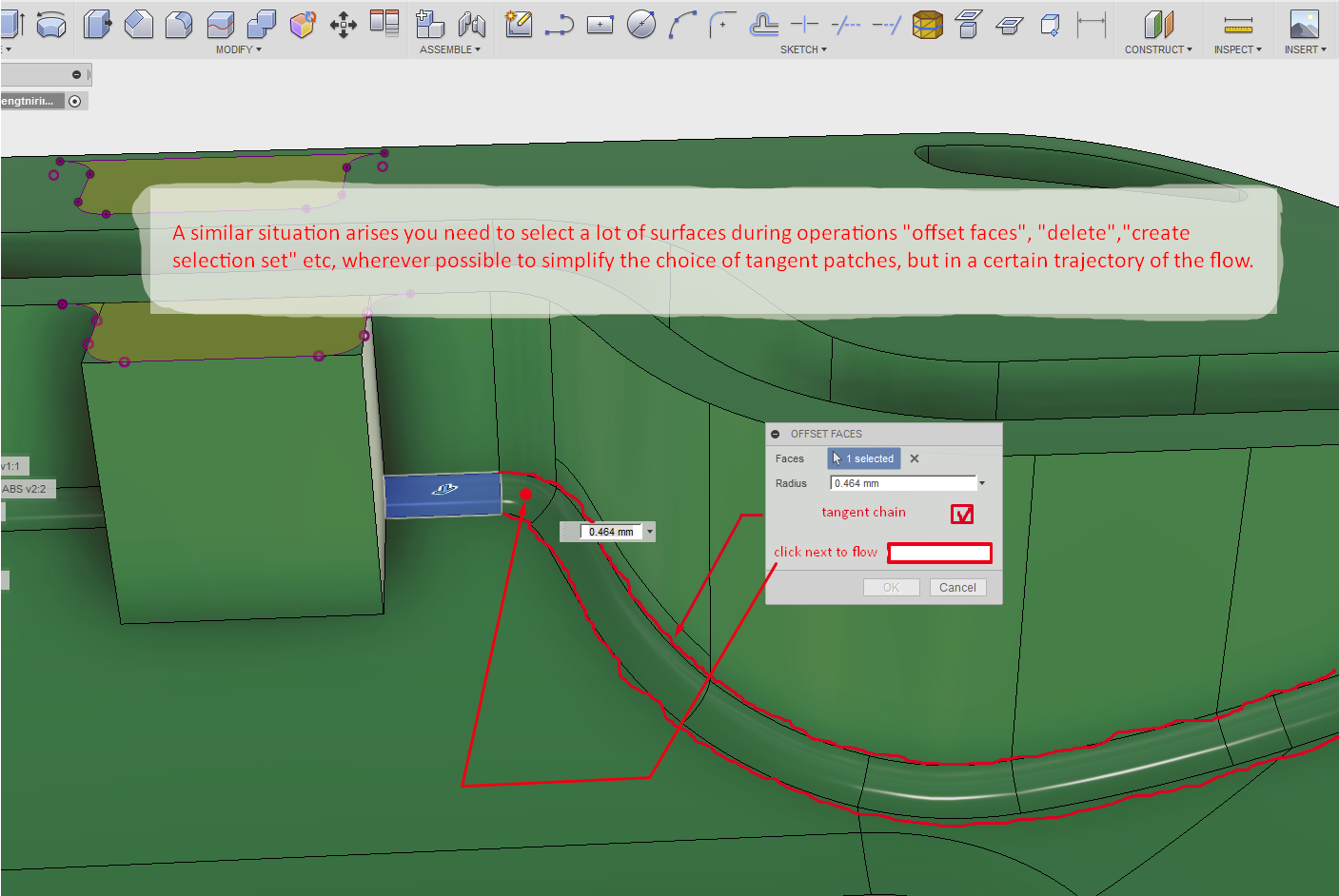The width and height of the screenshot is (1339, 896).
Task: Activate the Split Face tool with red curve
Action: point(220,24)
